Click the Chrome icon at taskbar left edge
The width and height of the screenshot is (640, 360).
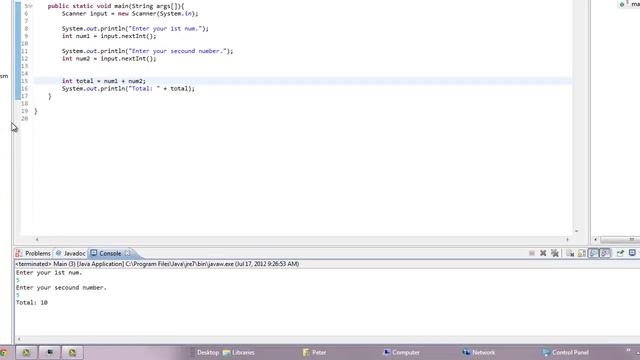pyautogui.click(x=4, y=353)
